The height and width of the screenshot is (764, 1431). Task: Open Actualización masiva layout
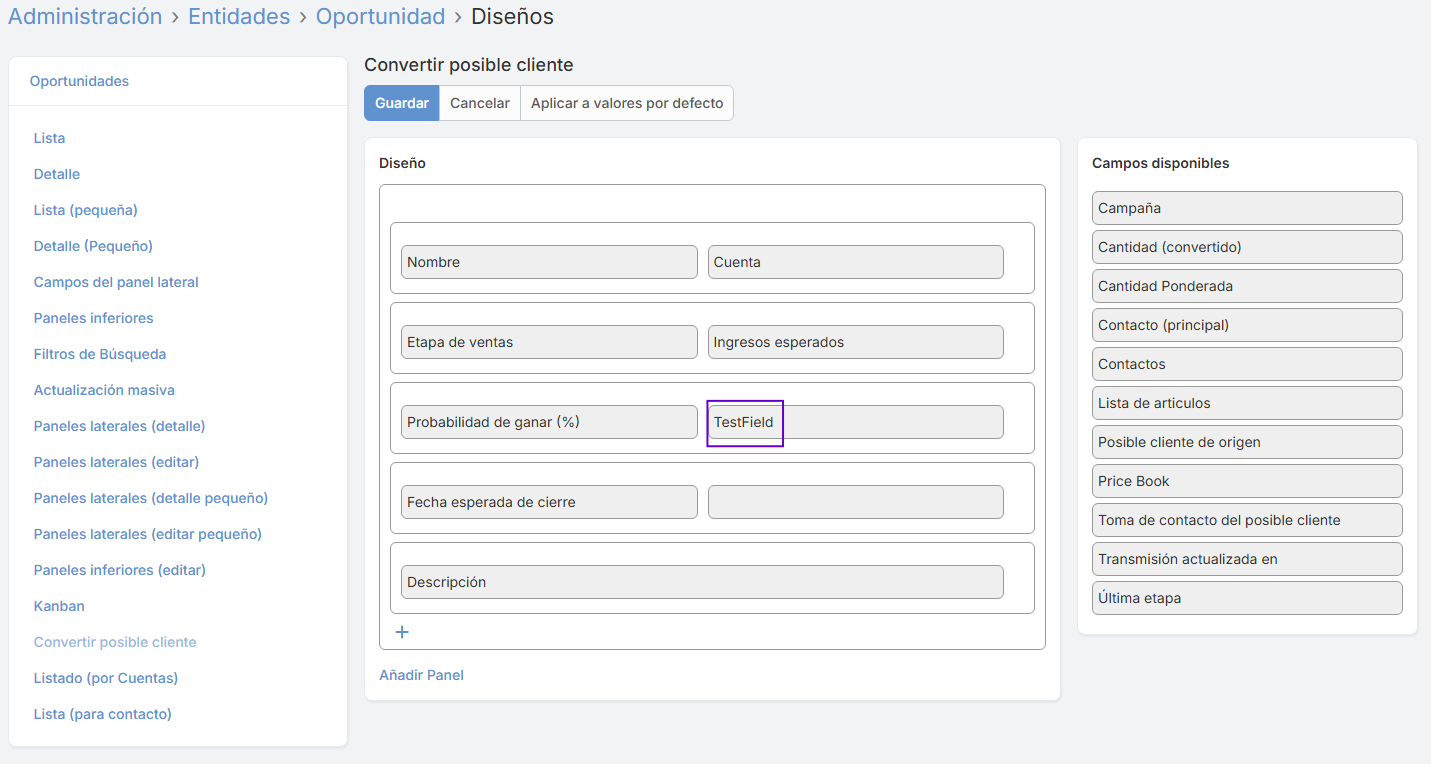tap(104, 390)
